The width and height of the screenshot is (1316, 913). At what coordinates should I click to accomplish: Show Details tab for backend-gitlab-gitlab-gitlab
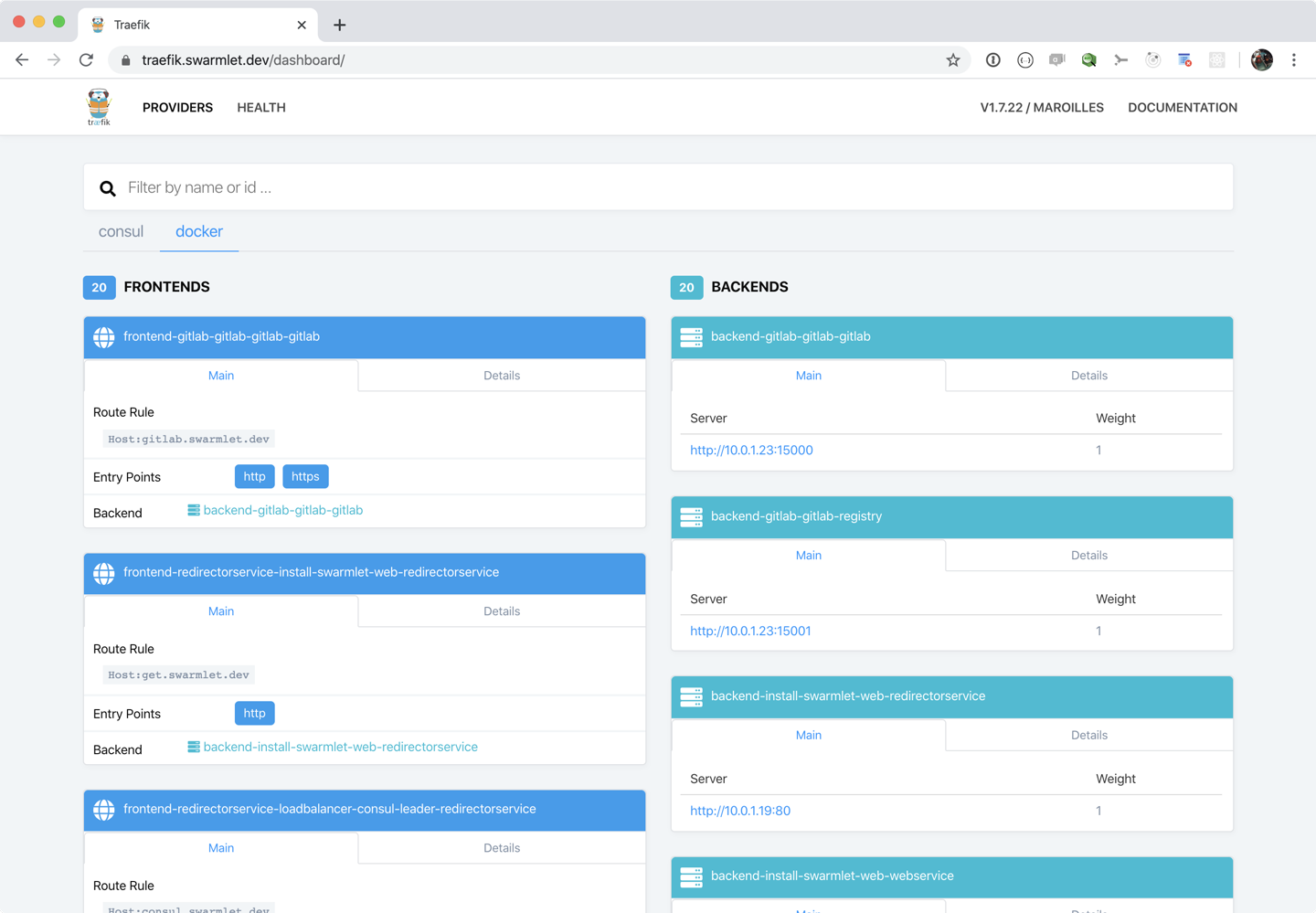1088,376
